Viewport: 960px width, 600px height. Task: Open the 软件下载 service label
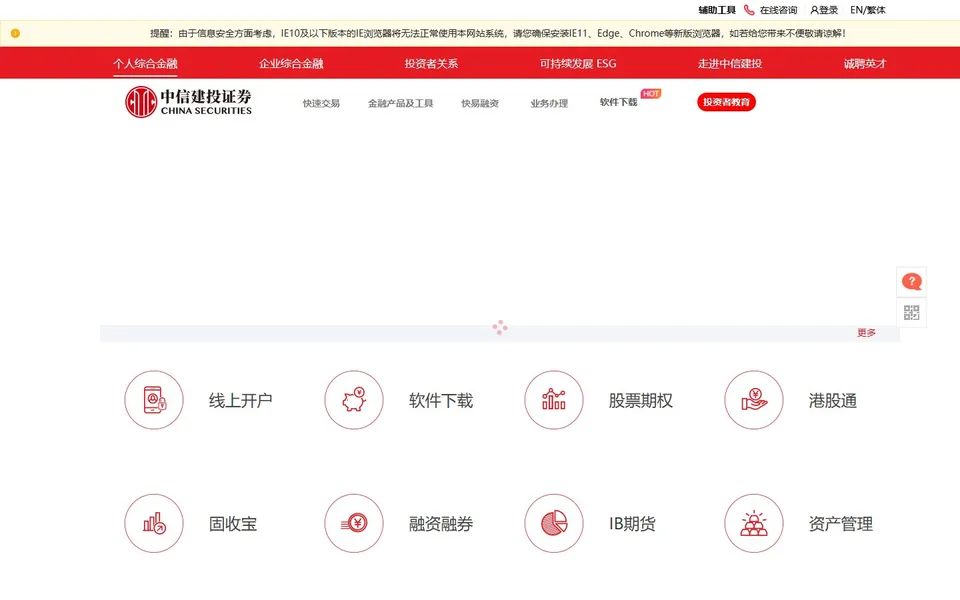441,400
